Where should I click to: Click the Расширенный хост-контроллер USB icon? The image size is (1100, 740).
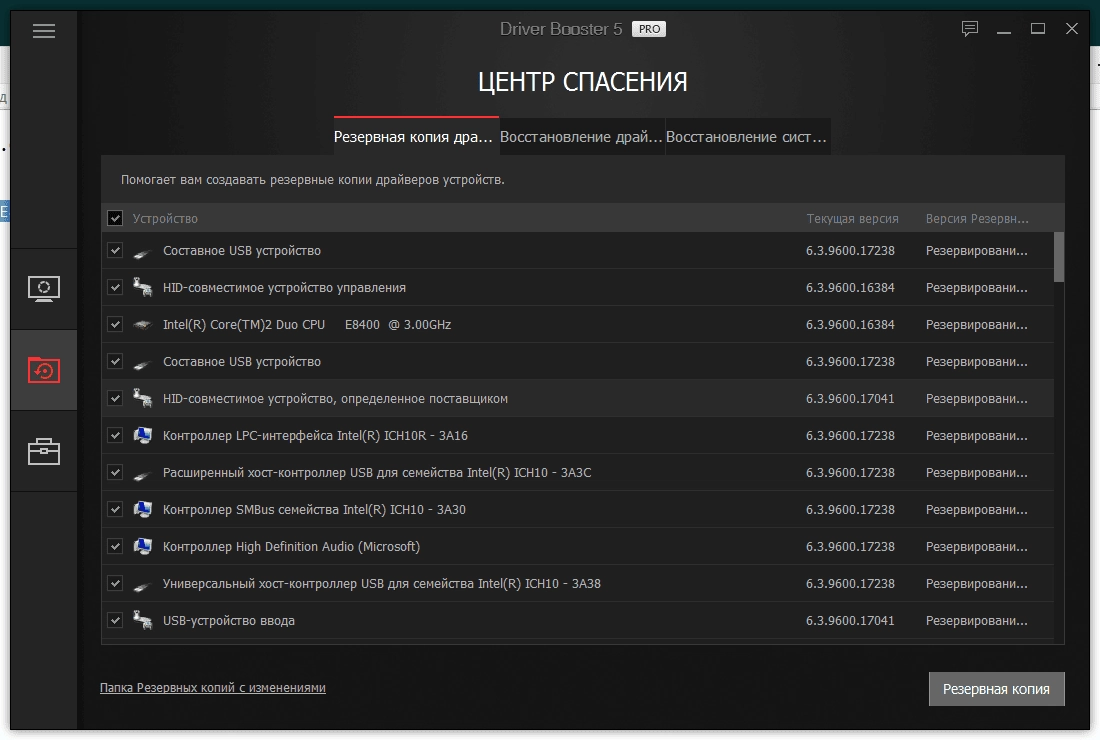coord(142,476)
